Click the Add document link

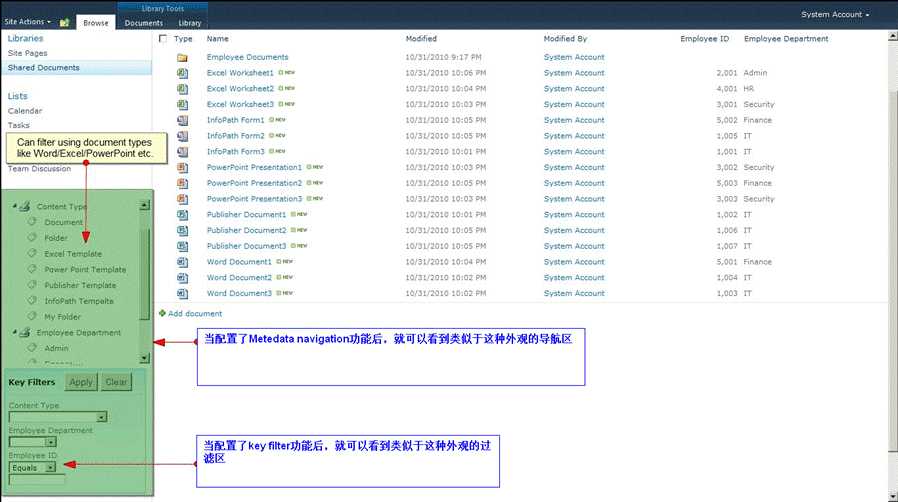tap(195, 314)
